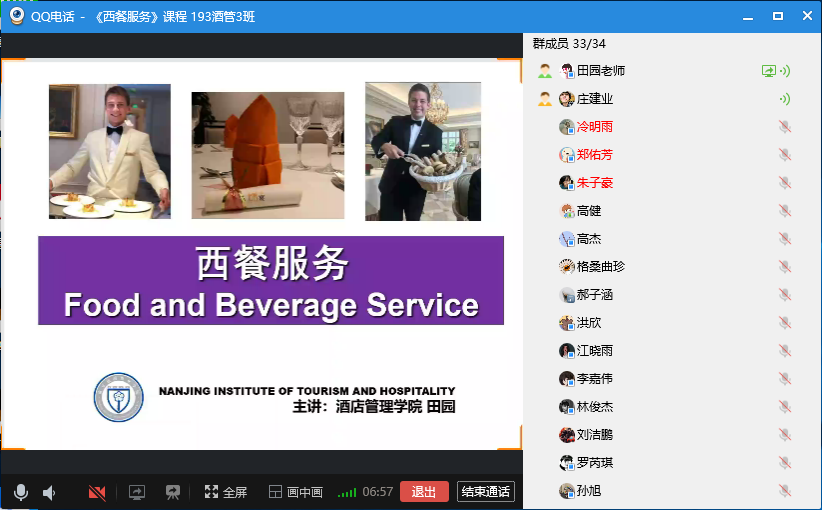This screenshot has width=822, height=510.
Task: Click the waiter in white jacket photo
Action: [x=110, y=151]
